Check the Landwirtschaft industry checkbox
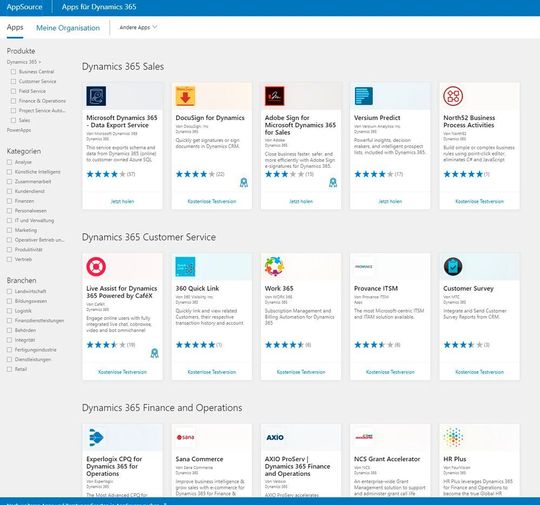The height and width of the screenshot is (505, 540). pos(9,291)
